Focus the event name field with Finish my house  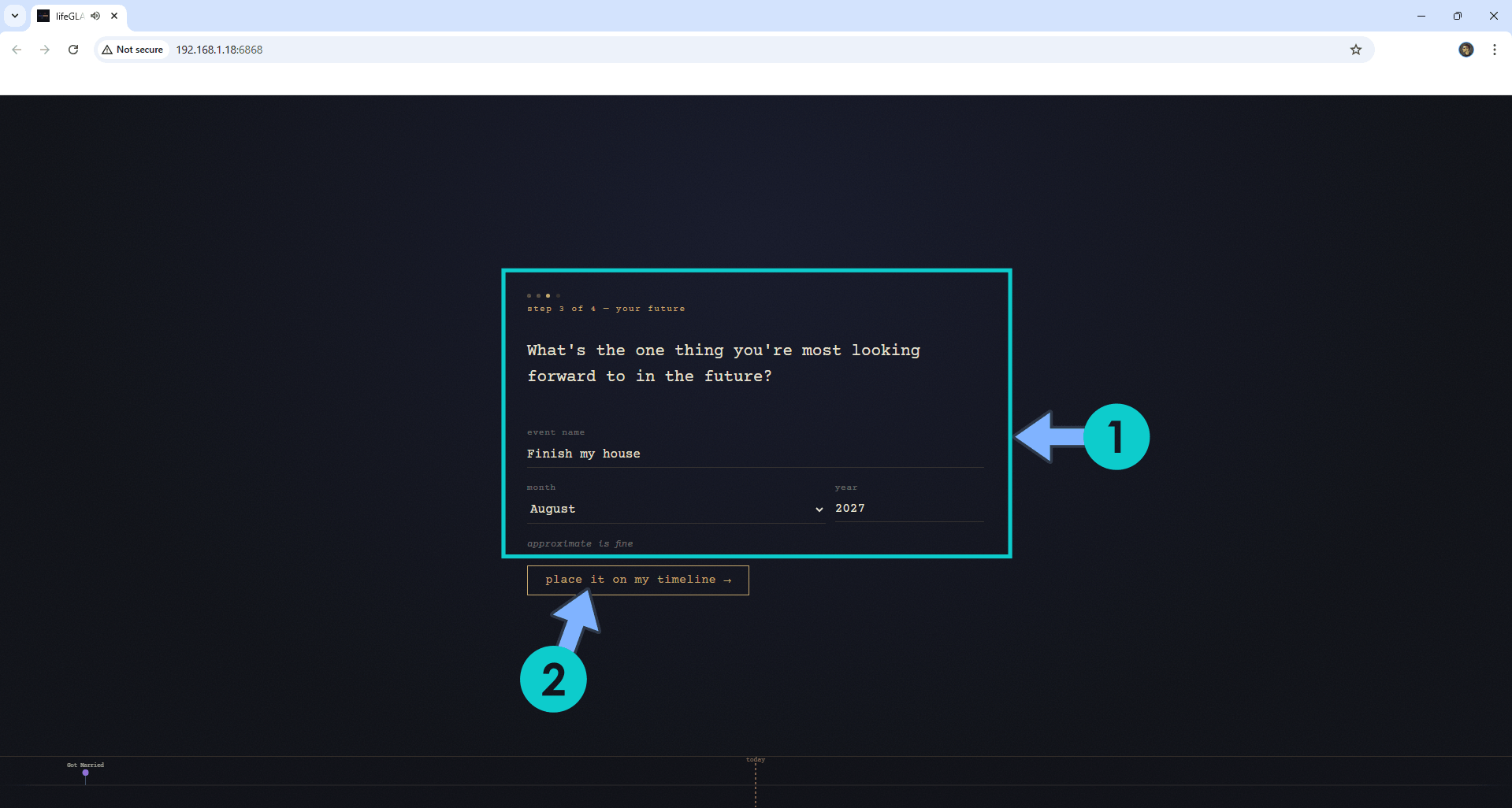click(x=754, y=454)
